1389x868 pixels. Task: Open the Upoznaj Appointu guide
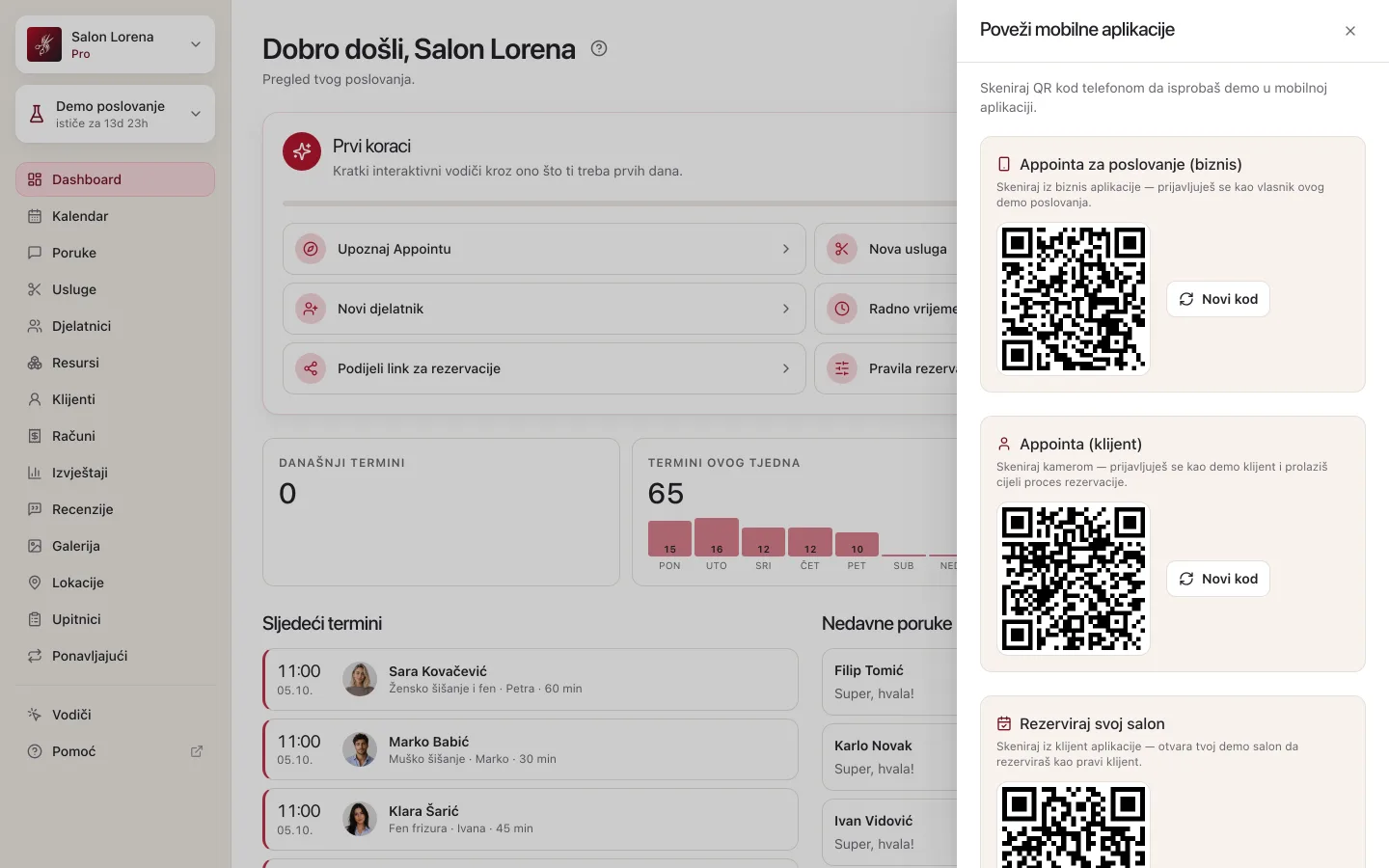[544, 249]
